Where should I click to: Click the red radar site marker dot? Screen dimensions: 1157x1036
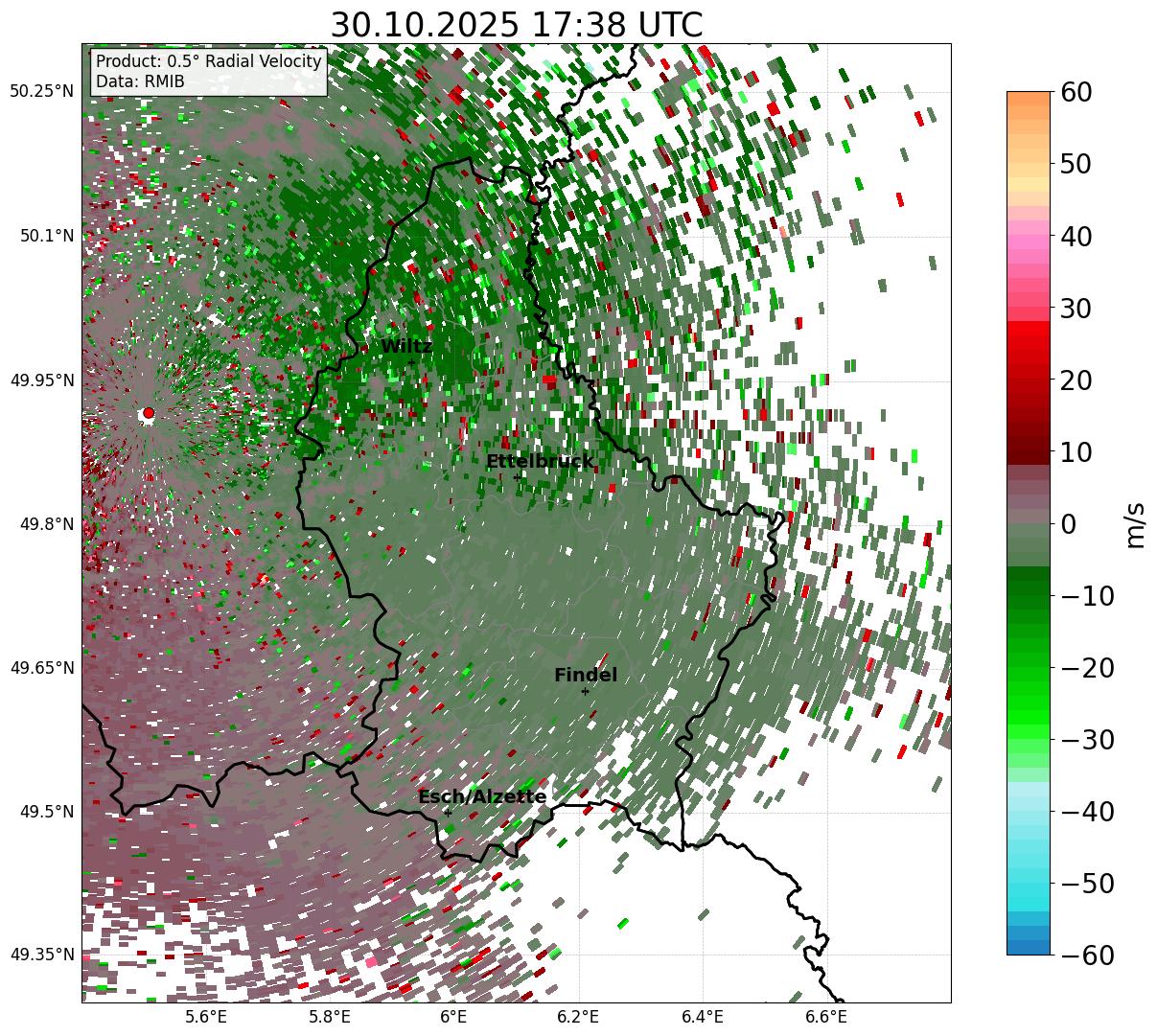[x=148, y=413]
